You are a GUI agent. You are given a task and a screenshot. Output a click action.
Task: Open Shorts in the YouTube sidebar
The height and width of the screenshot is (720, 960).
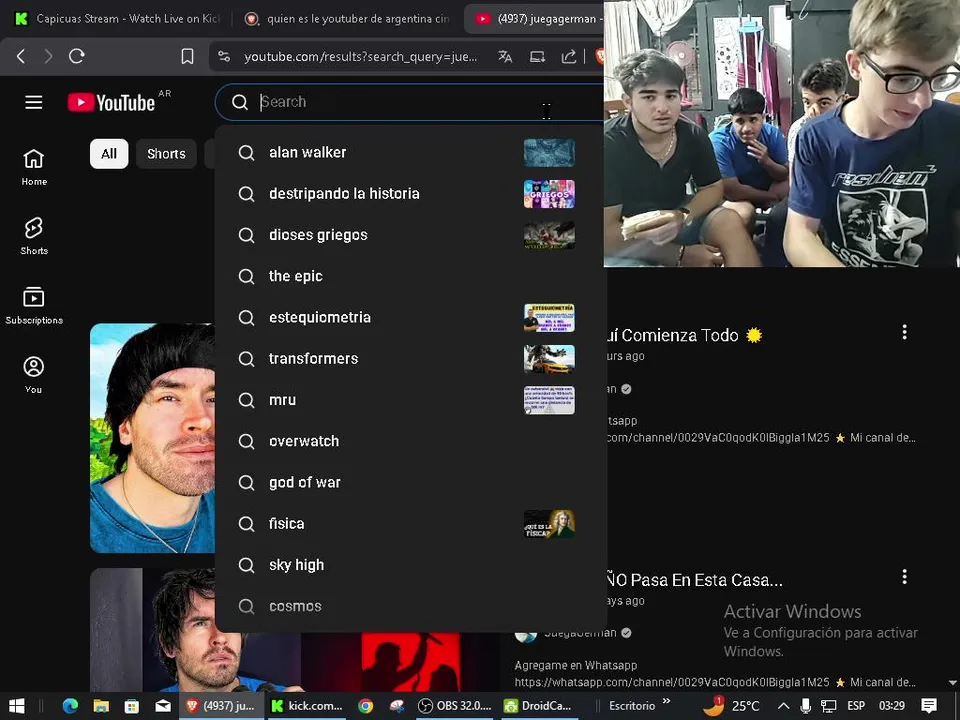[34, 236]
